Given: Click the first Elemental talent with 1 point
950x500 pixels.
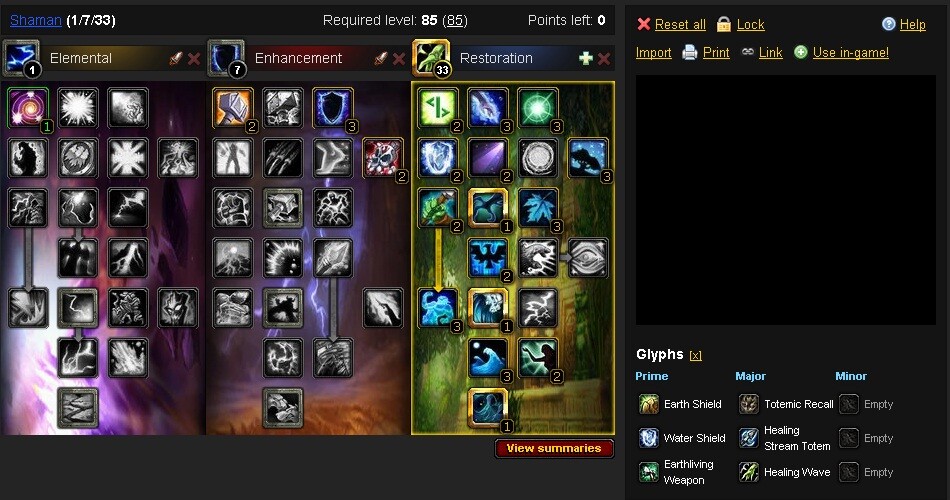Looking at the screenshot, I should [28, 107].
